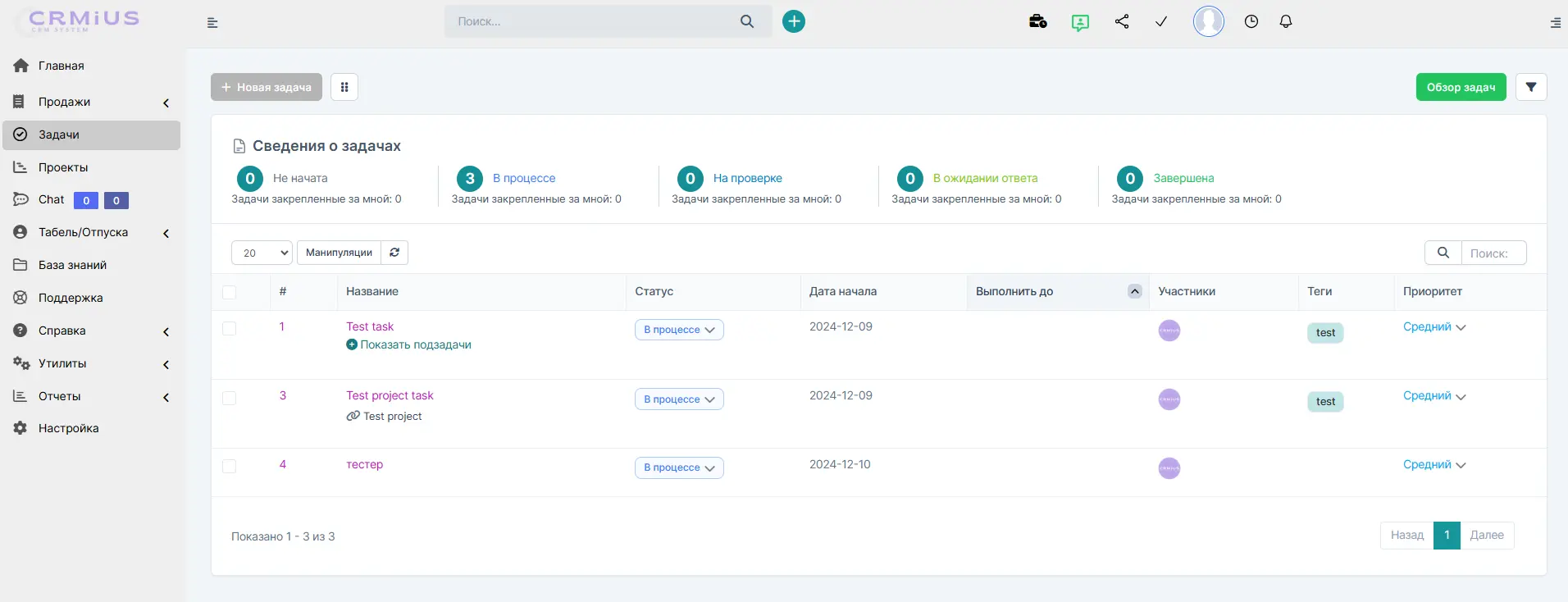Focus the table Поиск input field
Image resolution: width=1568 pixels, height=602 pixels.
tap(1493, 253)
